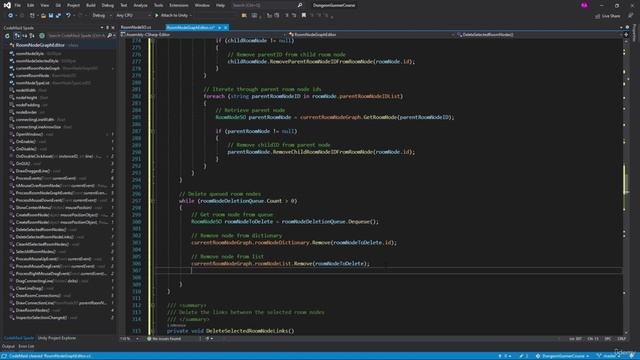Switch to the RoomNodeSO.cs tab
Screen dimensions: 640x360
pyautogui.click(x=136, y=27)
